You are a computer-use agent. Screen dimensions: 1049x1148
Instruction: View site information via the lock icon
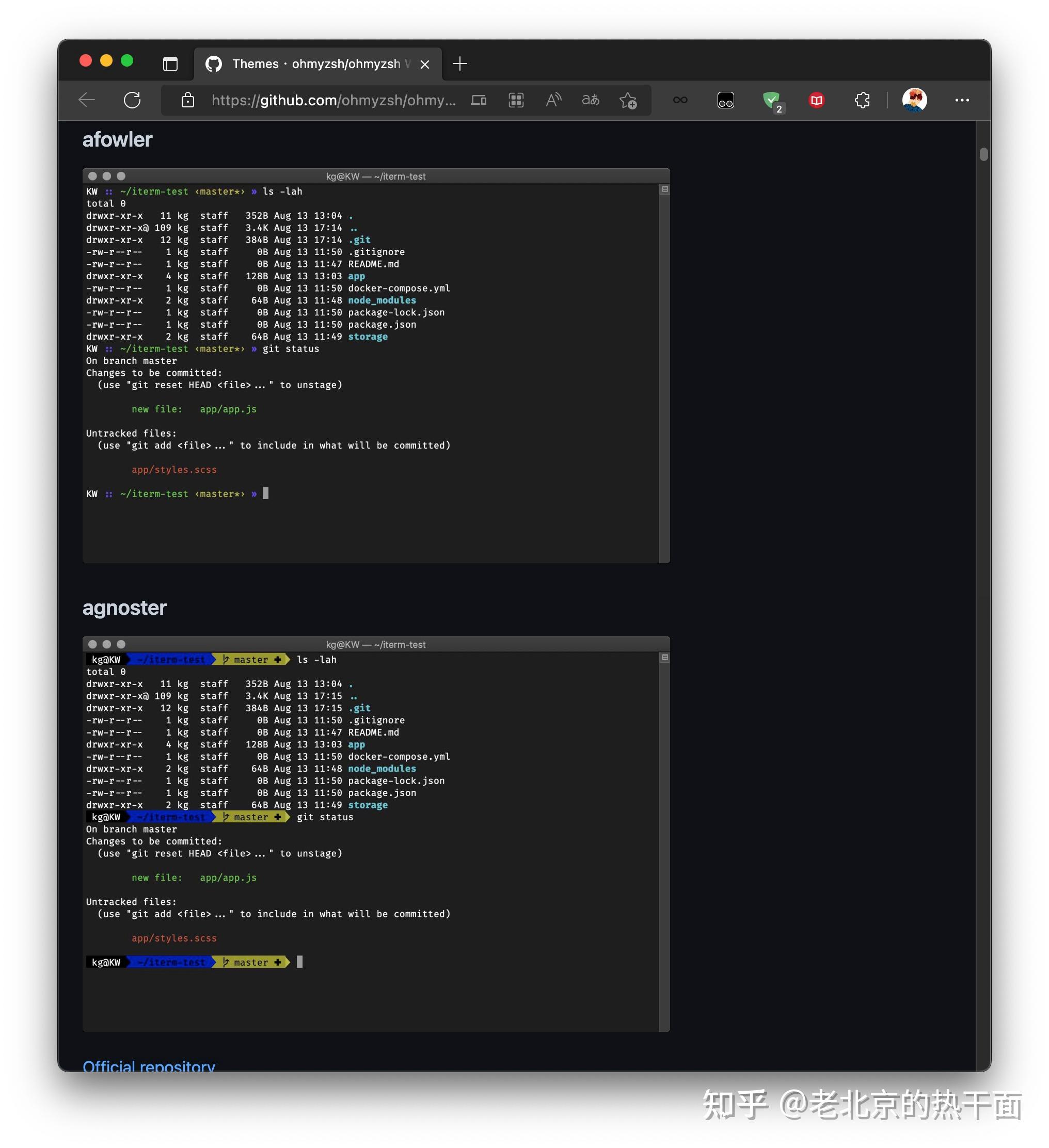pyautogui.click(x=187, y=100)
